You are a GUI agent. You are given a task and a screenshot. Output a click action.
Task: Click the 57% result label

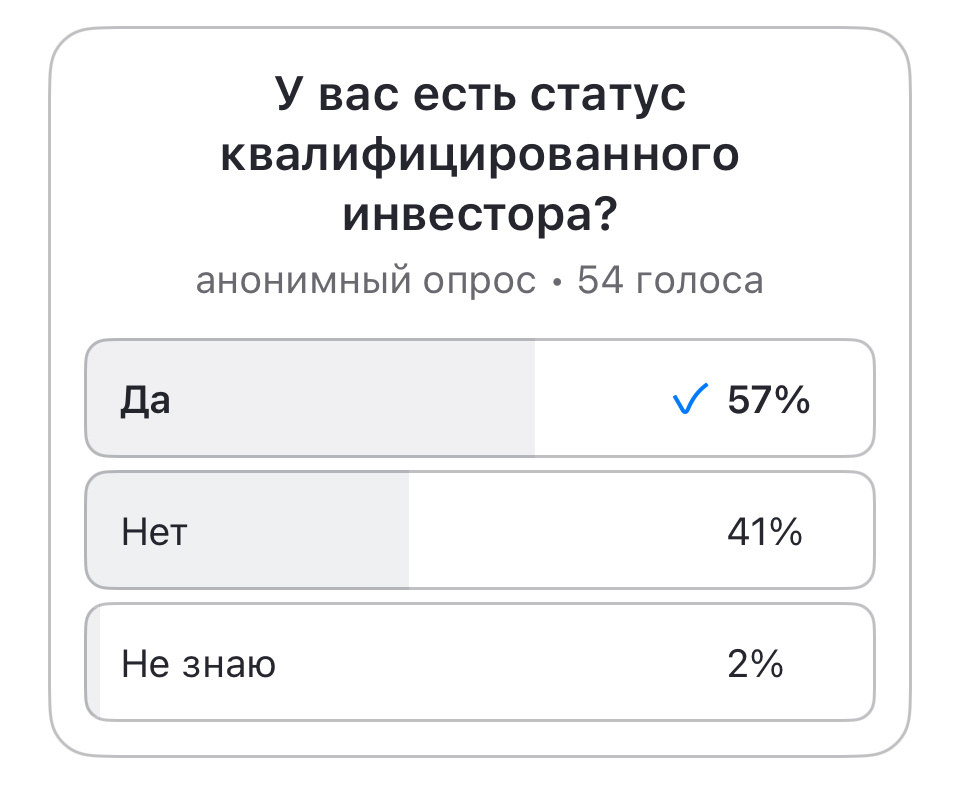click(x=767, y=399)
